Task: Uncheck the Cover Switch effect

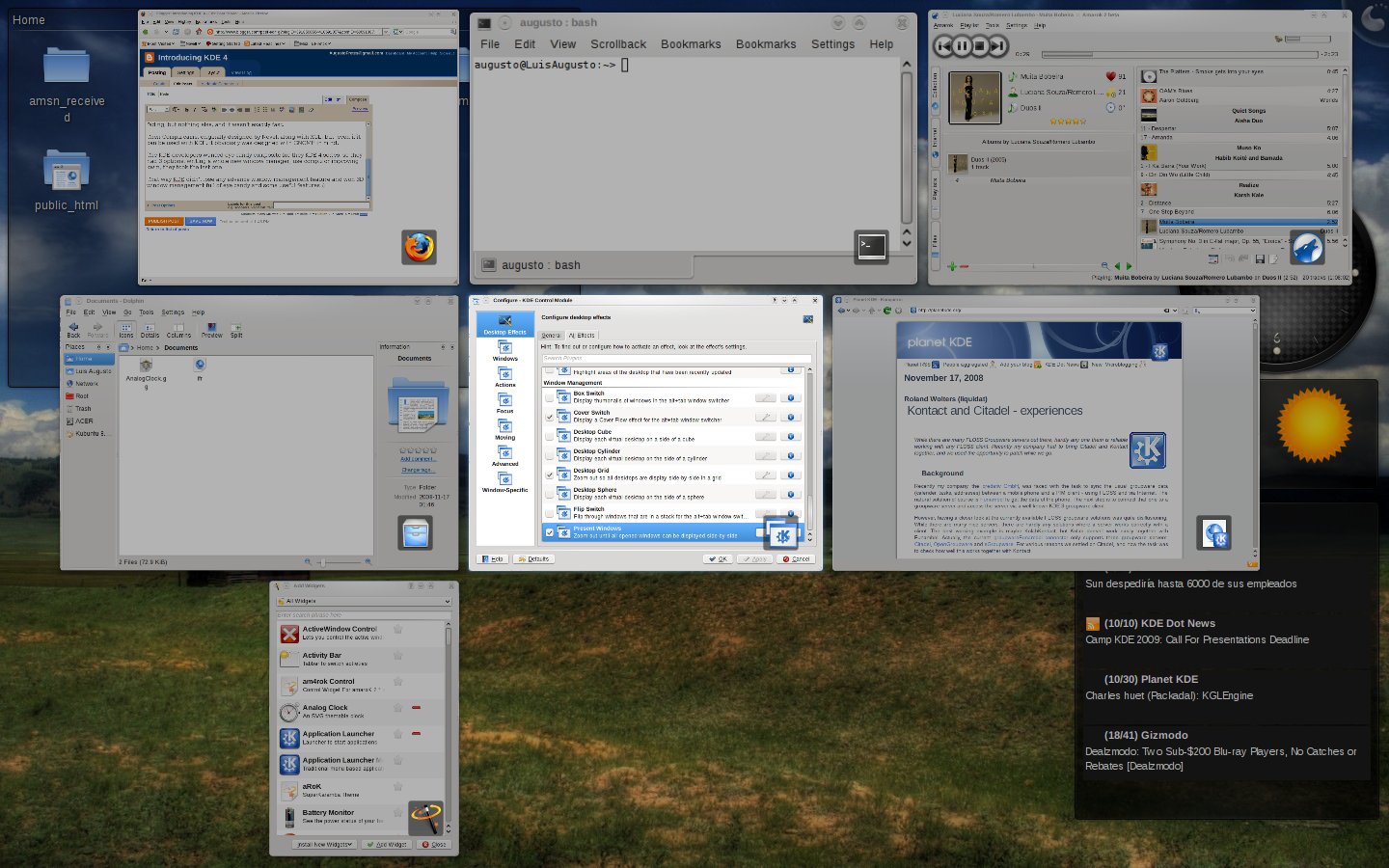Action: coord(550,417)
